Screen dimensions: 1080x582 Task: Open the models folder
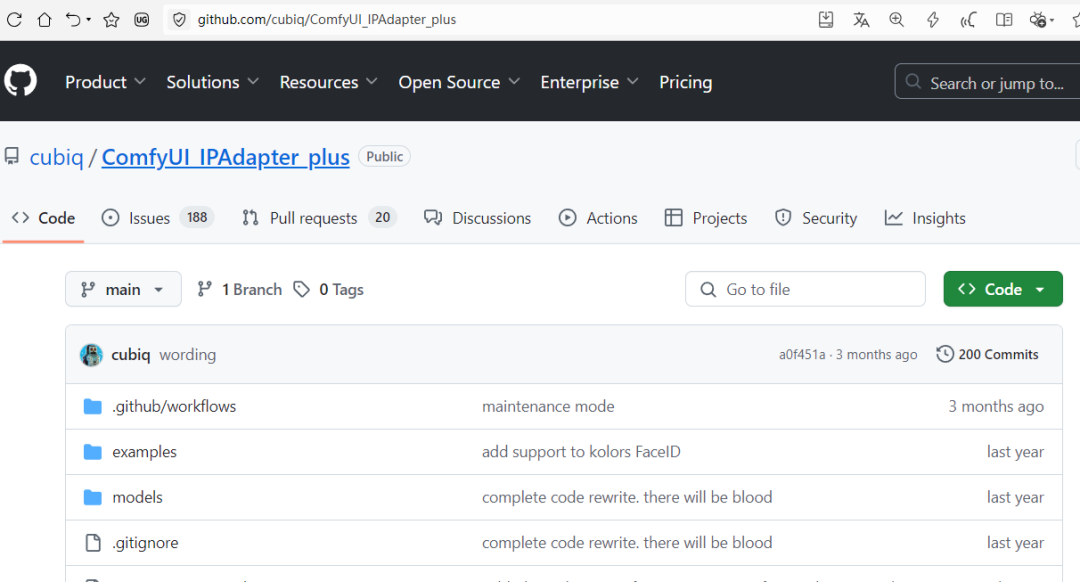click(138, 497)
